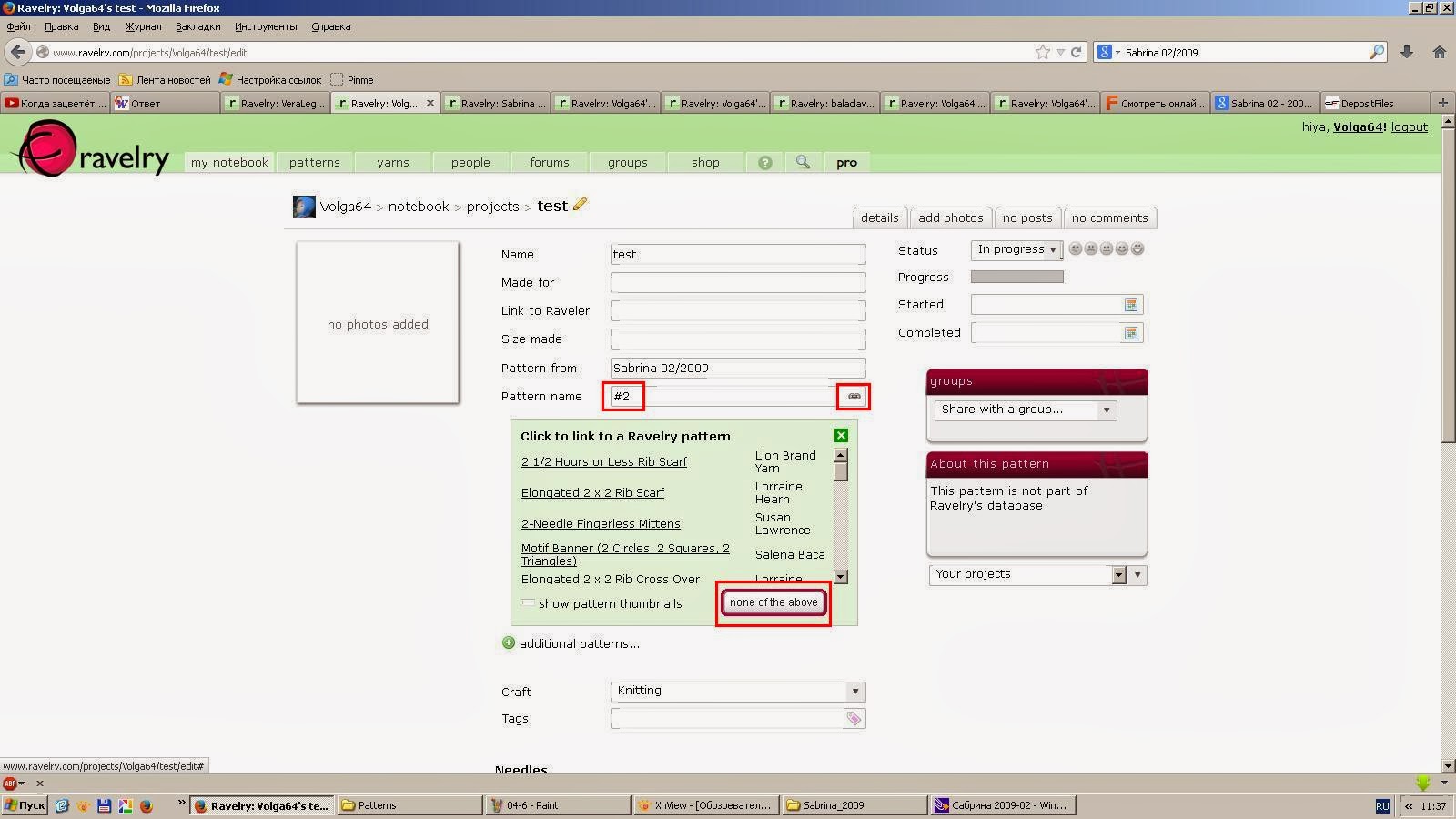Click Elongated 2 x 2 Rib Scarf link
Screen dimensions: 1456x819
592,492
